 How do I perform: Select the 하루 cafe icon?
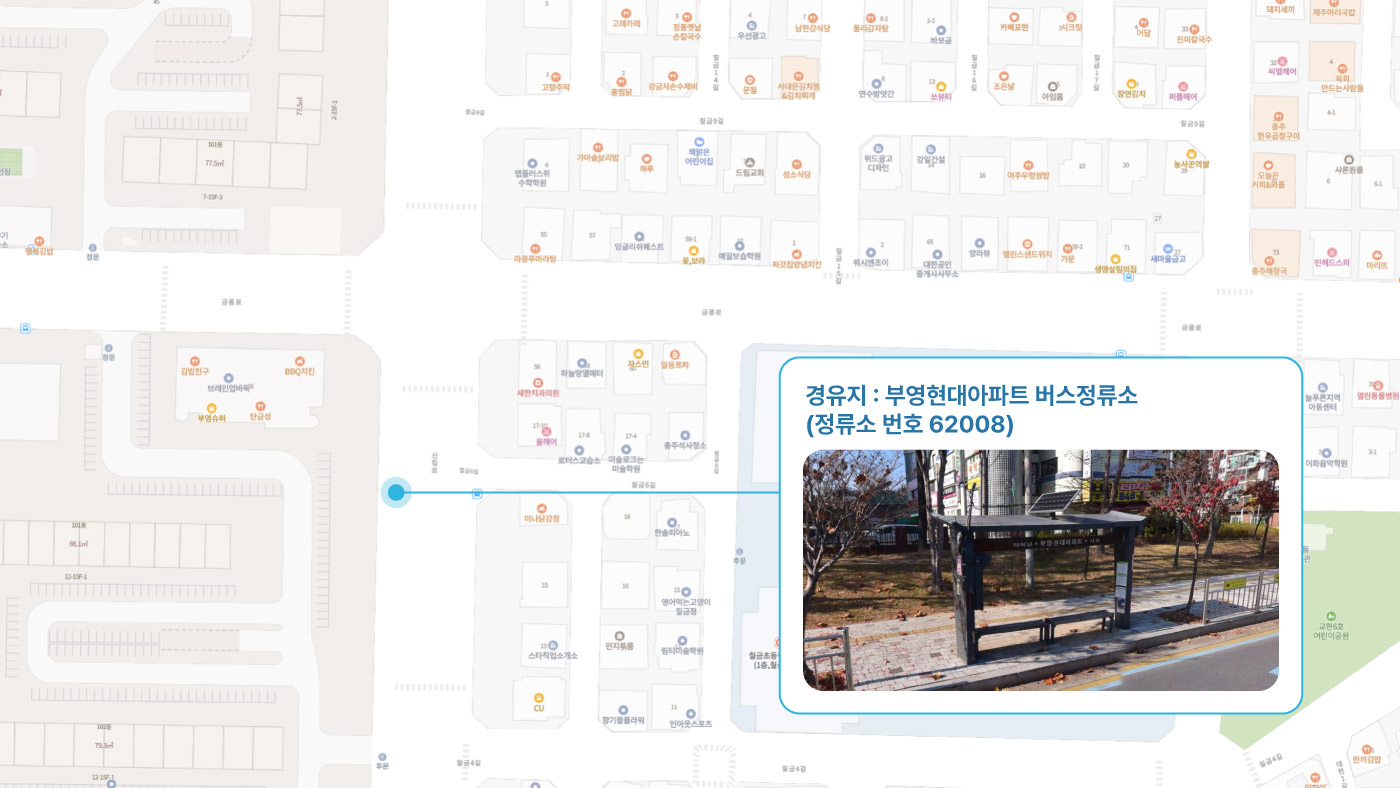tap(647, 159)
